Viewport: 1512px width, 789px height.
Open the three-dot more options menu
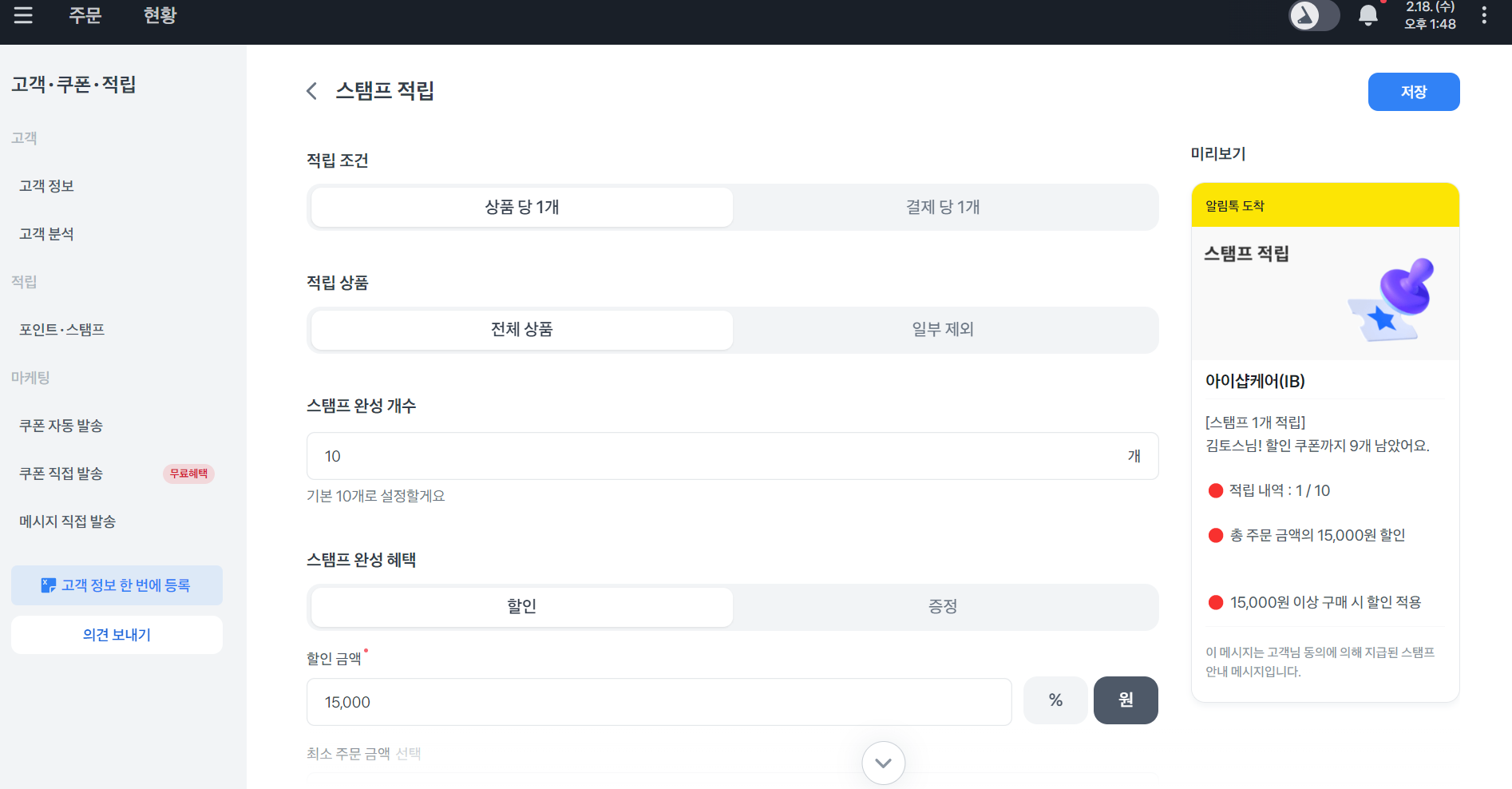point(1484,15)
